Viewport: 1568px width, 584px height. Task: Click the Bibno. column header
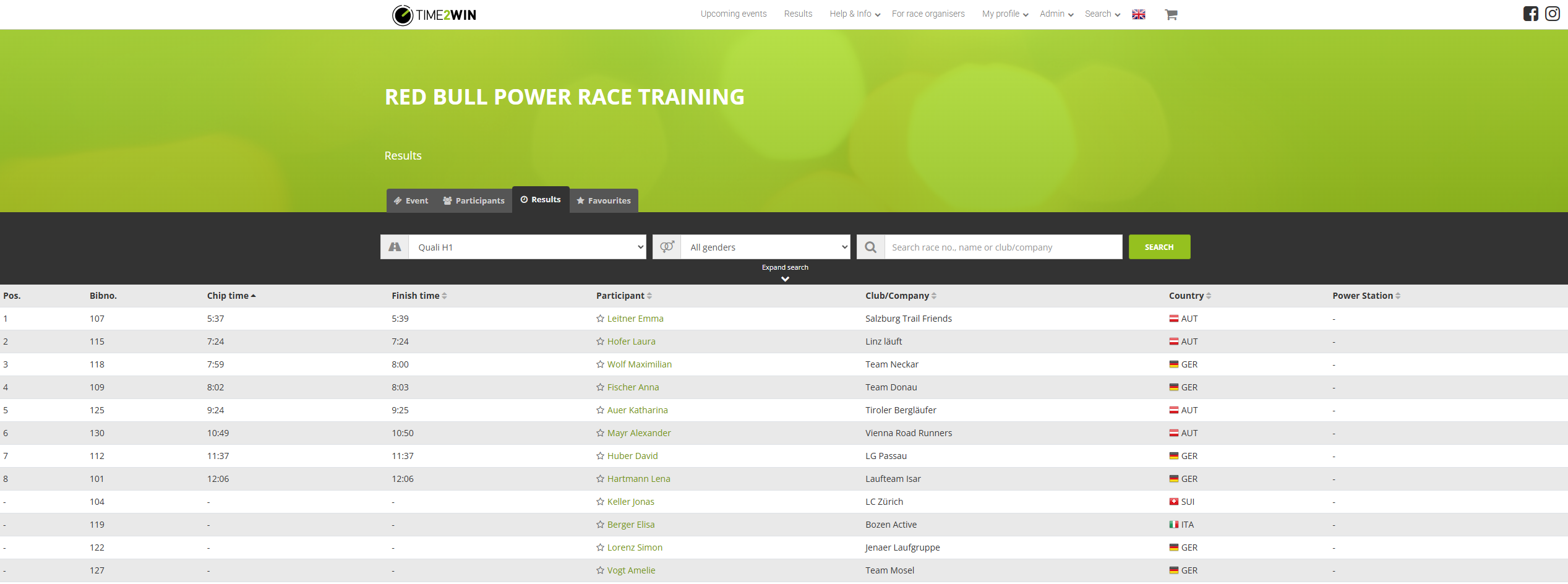(x=103, y=296)
